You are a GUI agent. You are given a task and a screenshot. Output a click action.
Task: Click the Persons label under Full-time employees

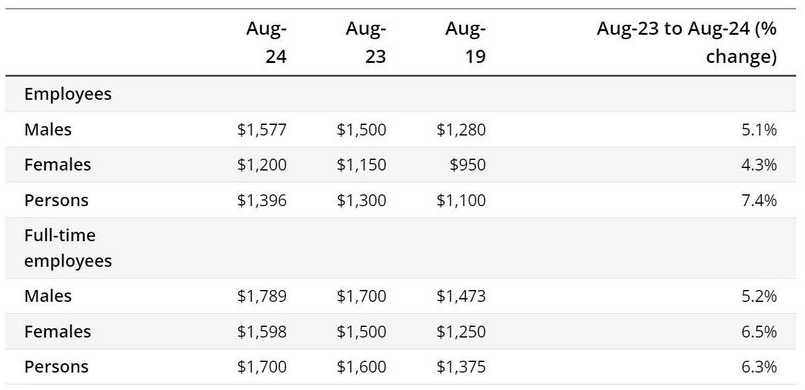[56, 367]
